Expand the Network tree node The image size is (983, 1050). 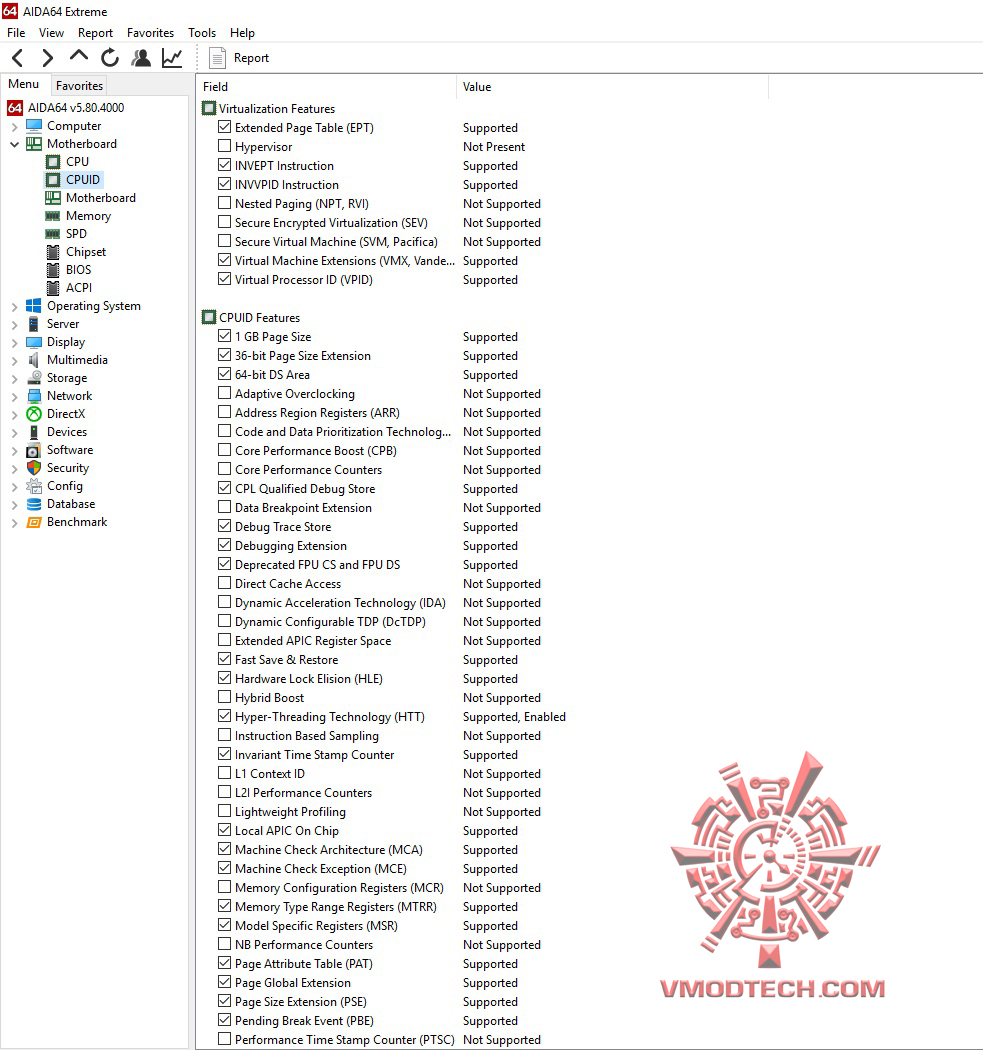point(14,396)
